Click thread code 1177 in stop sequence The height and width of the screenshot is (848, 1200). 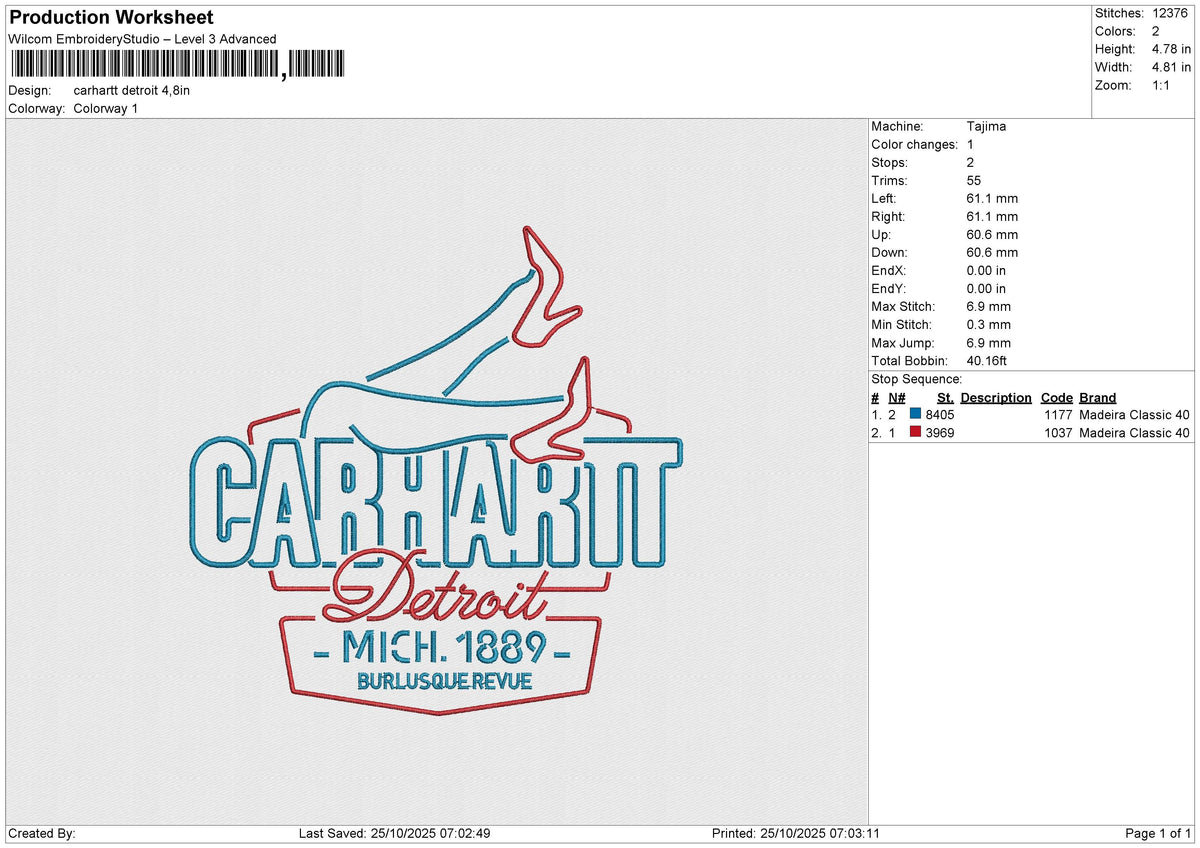(x=1058, y=415)
